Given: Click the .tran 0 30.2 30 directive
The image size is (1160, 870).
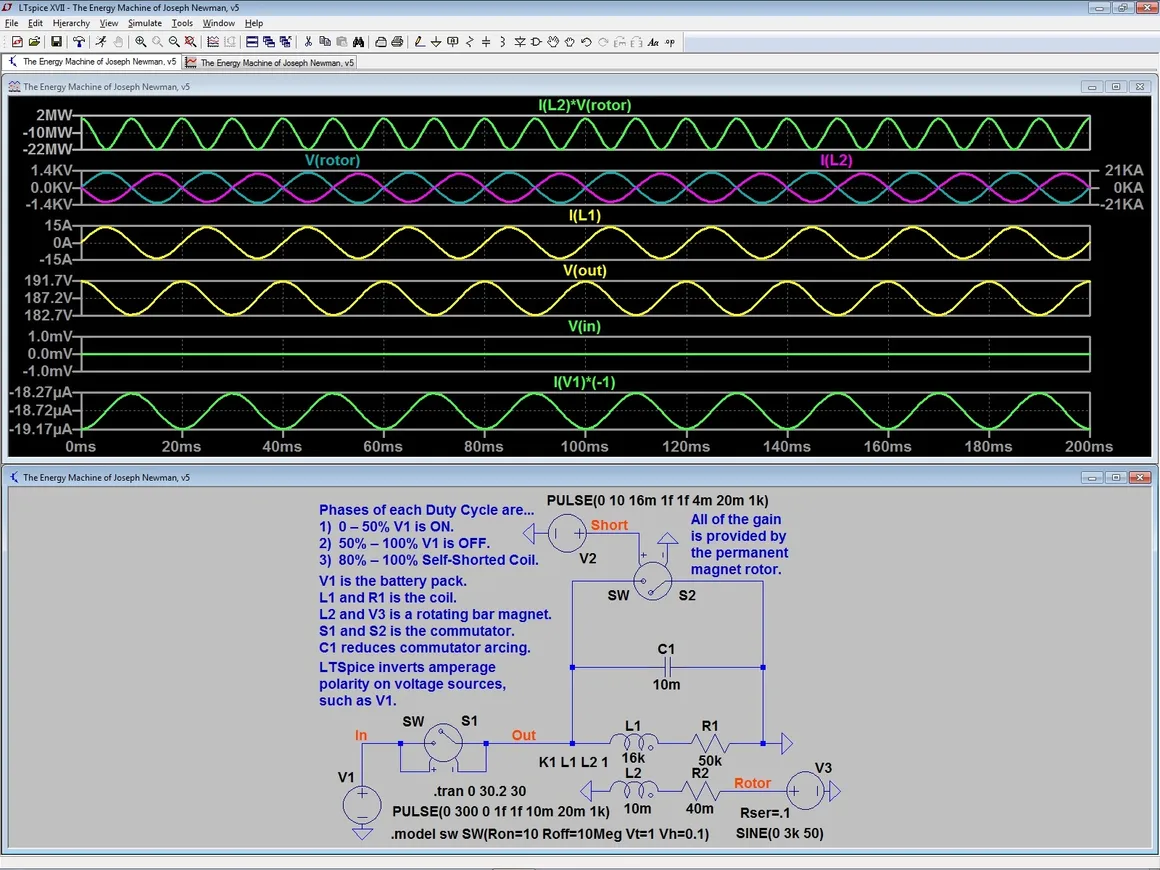Looking at the screenshot, I should coord(481,791).
